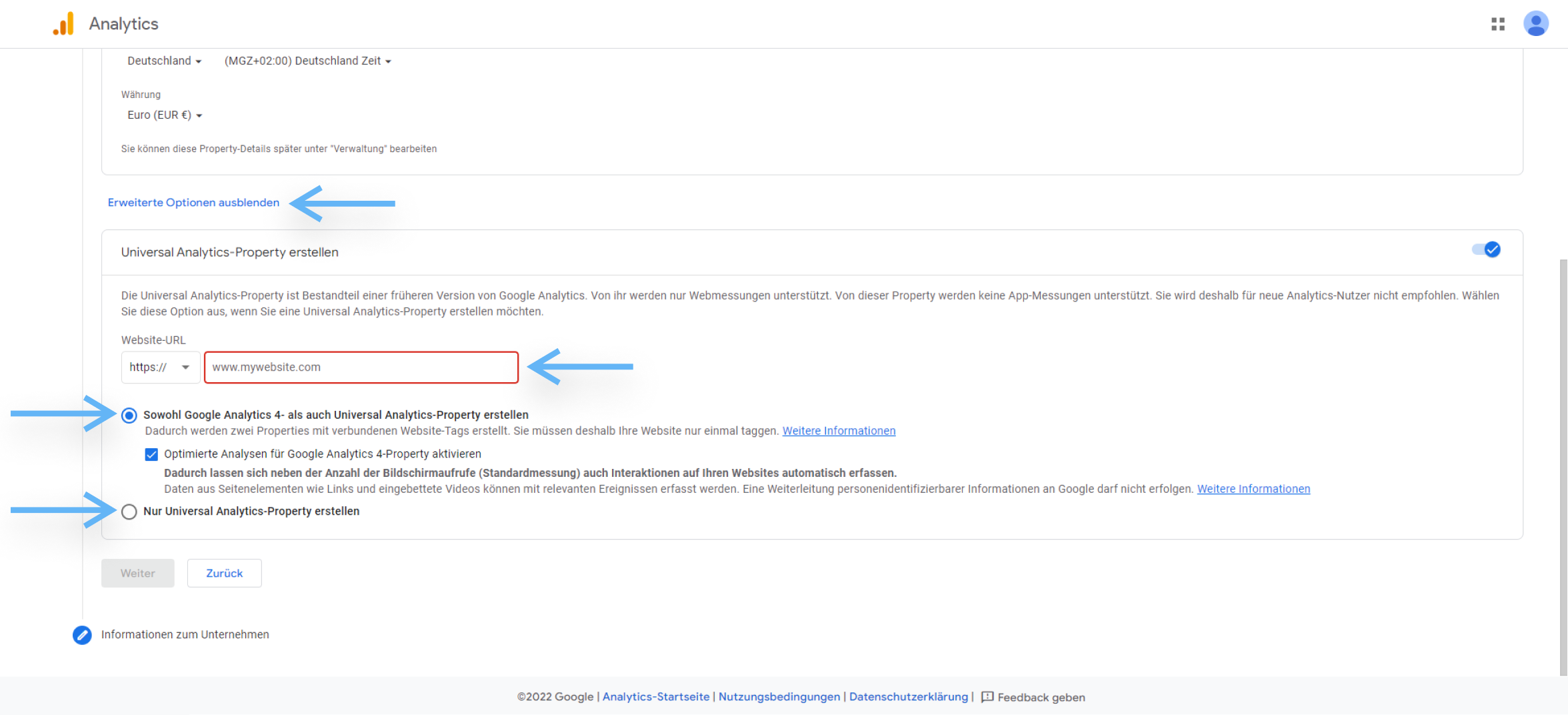Click the Feedback geben footer link
Viewport: 1568px width, 715px height.
(x=1041, y=698)
